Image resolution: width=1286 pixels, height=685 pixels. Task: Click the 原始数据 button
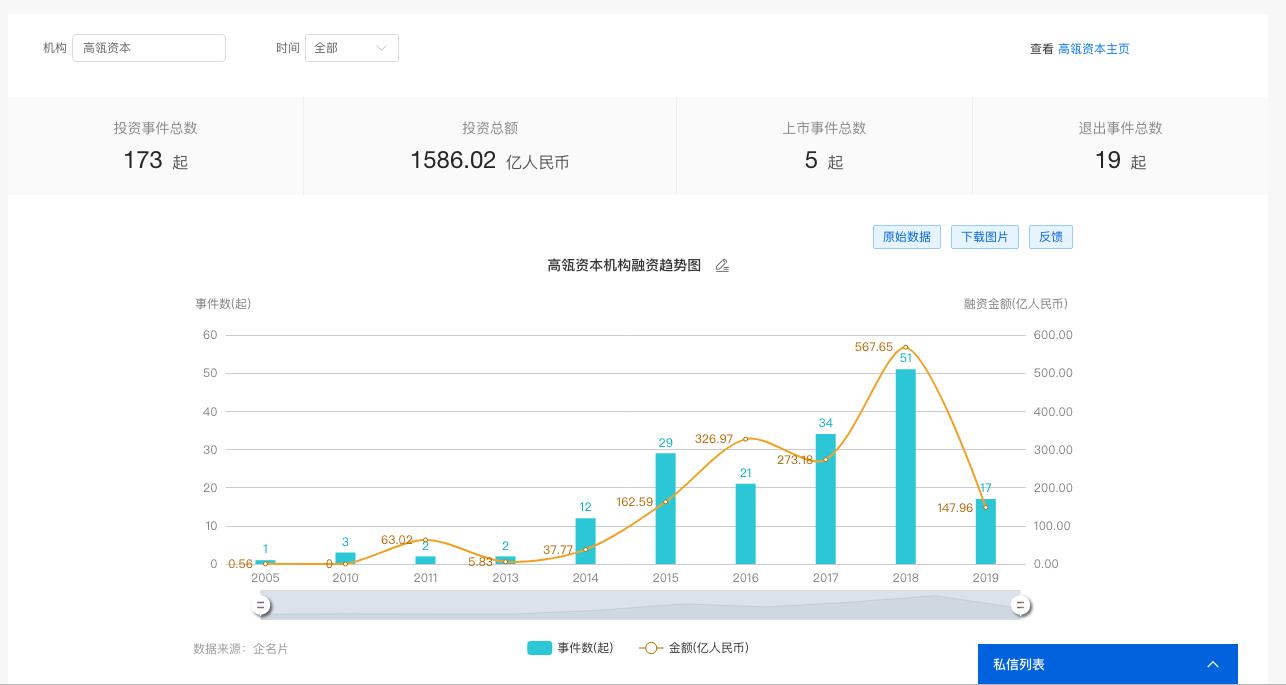click(x=907, y=237)
